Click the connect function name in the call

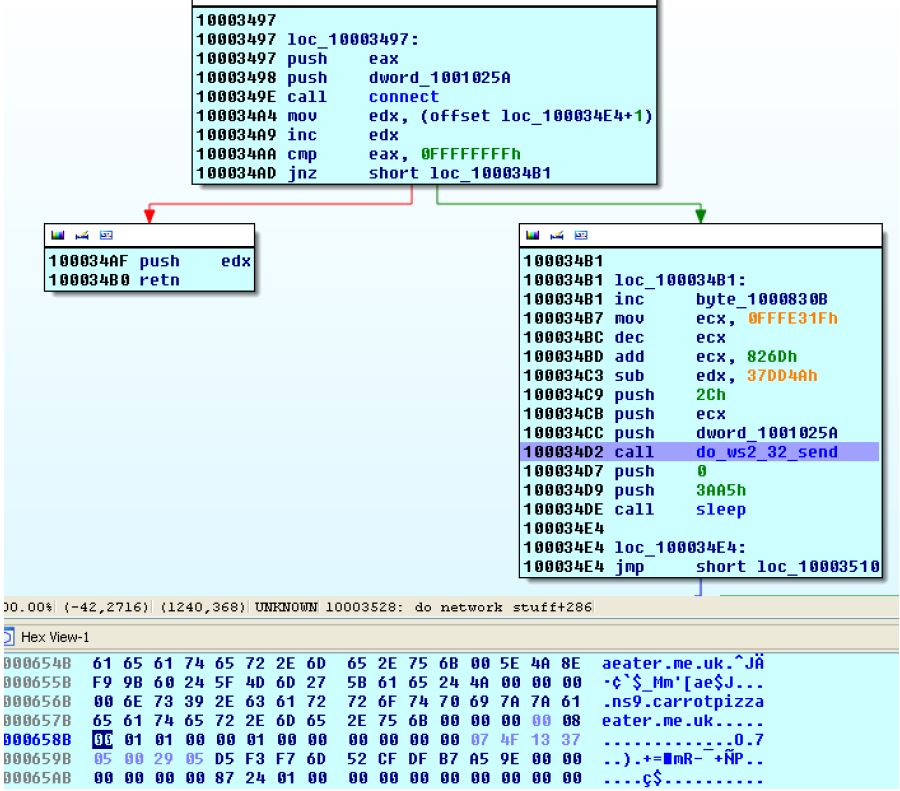coord(403,97)
